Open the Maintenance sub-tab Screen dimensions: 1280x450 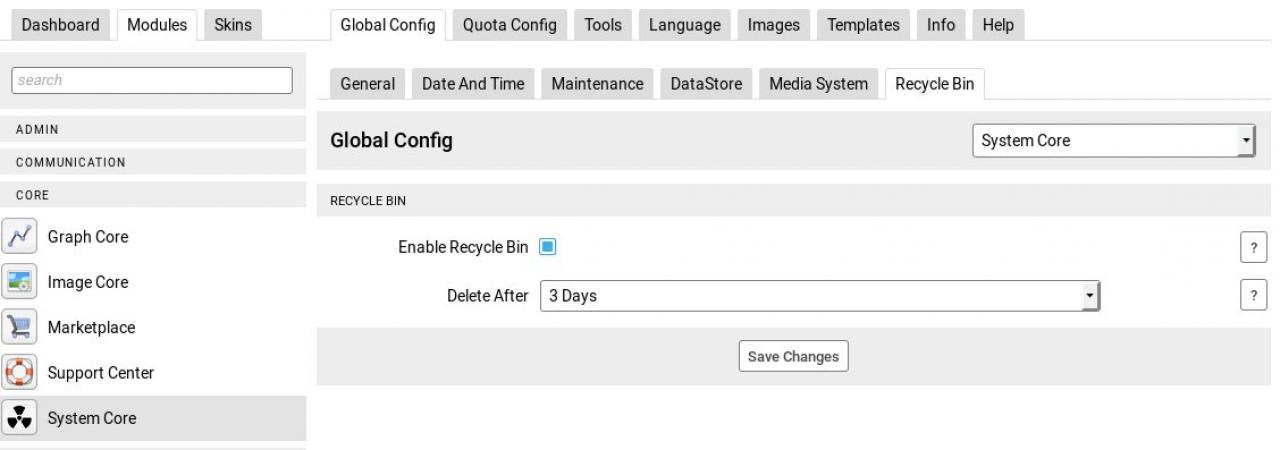tap(597, 84)
